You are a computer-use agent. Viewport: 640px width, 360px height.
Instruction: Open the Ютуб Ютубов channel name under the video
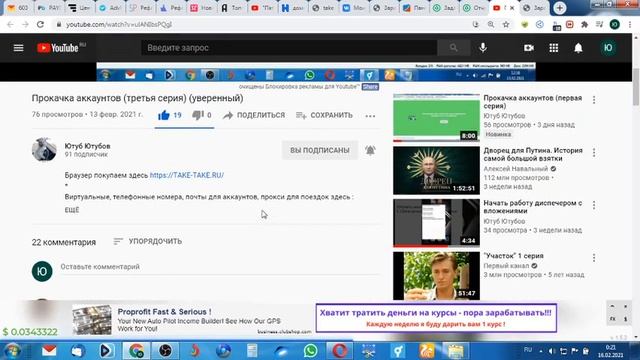coord(87,146)
